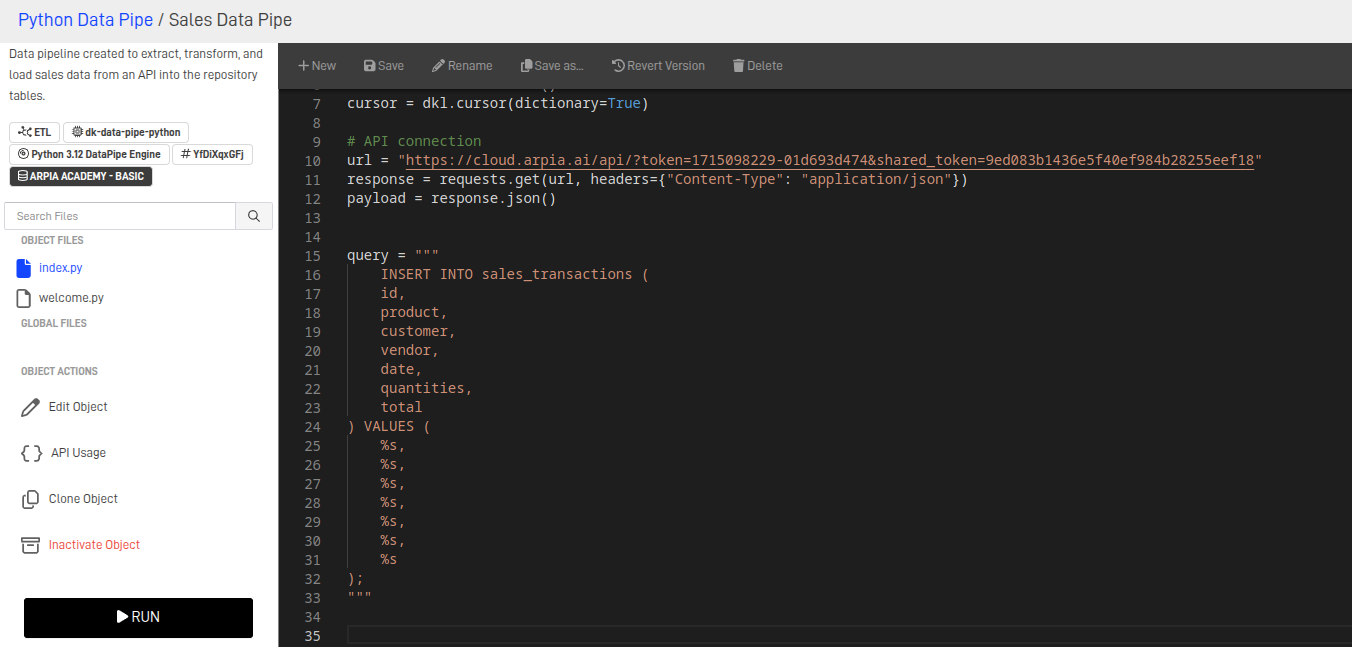Rename the open file

point(462,65)
